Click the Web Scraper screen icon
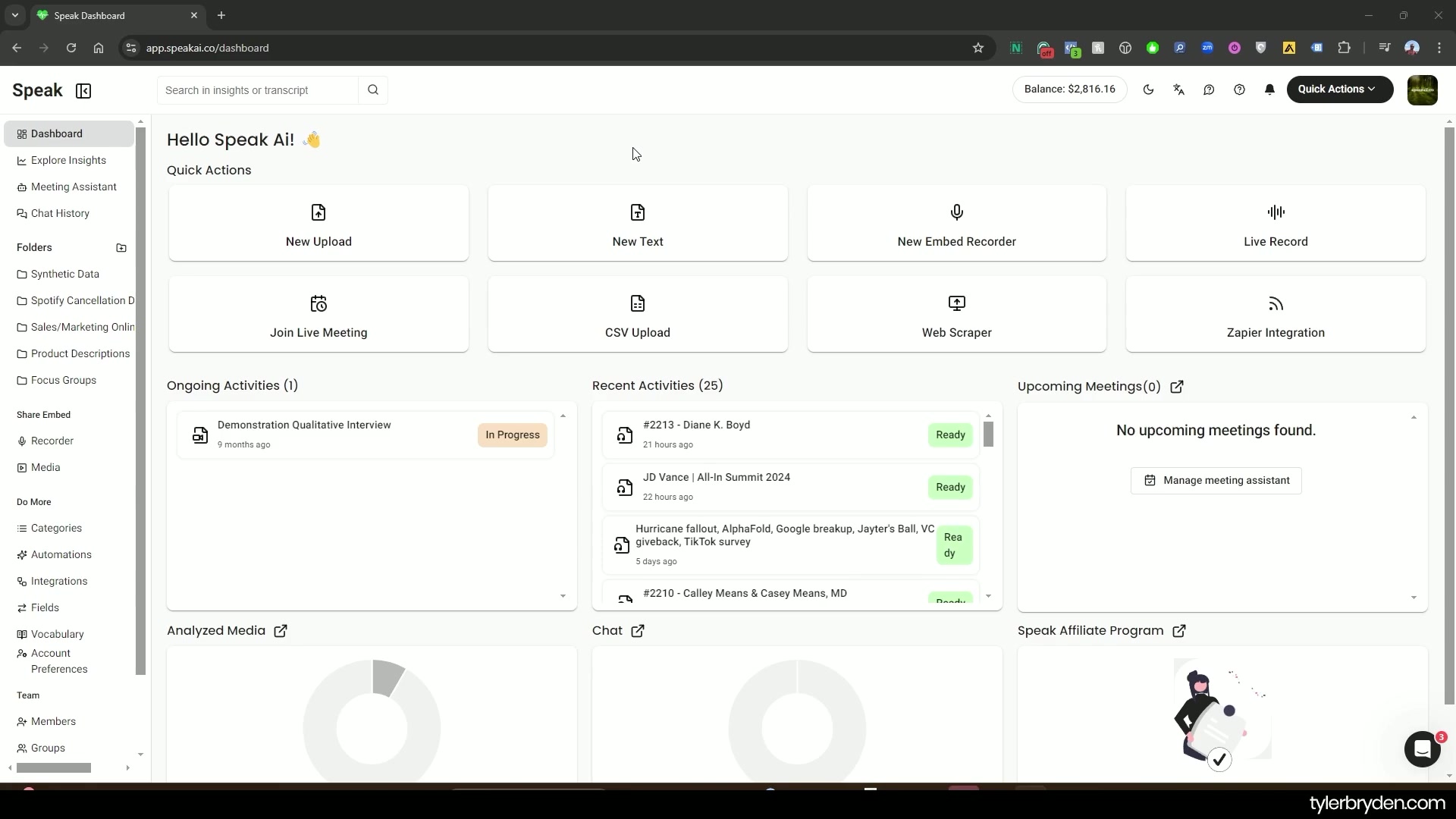This screenshot has width=1456, height=819. pyautogui.click(x=957, y=303)
